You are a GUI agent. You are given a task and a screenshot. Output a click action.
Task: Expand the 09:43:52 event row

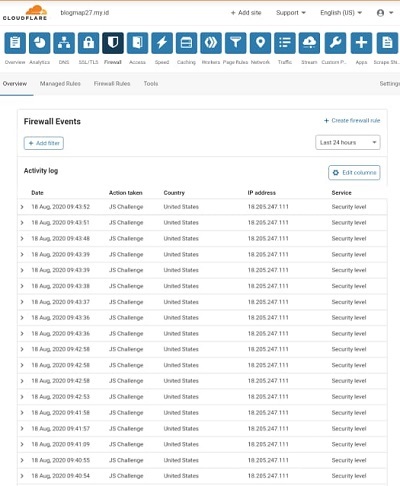(22, 207)
